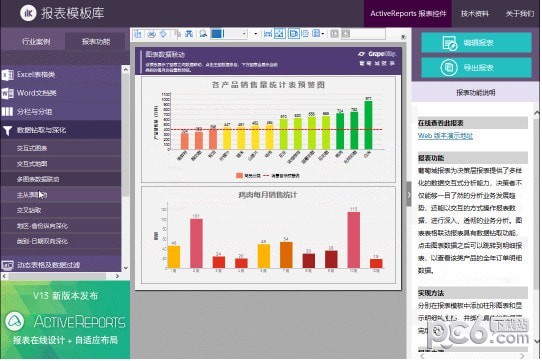The height and width of the screenshot is (361, 542).
Task: Click the solid blue square toolbar icon
Action: (216, 34)
